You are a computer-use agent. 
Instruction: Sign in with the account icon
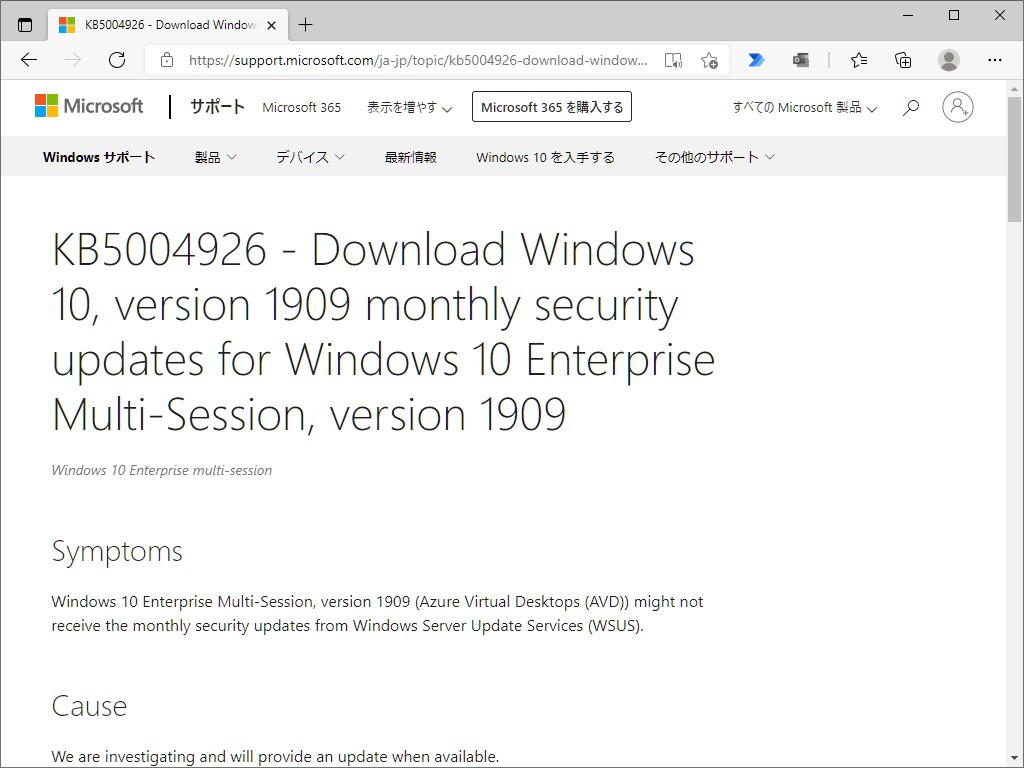(957, 107)
